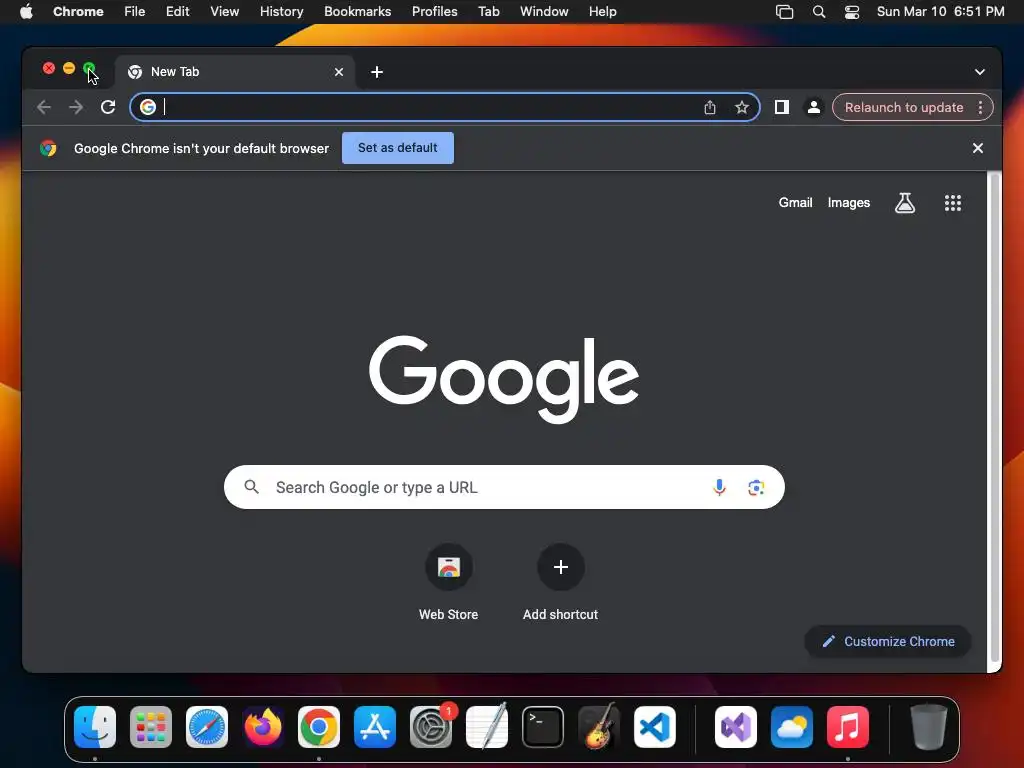1024x768 pixels.
Task: Select the New Tab tab
Action: (234, 72)
